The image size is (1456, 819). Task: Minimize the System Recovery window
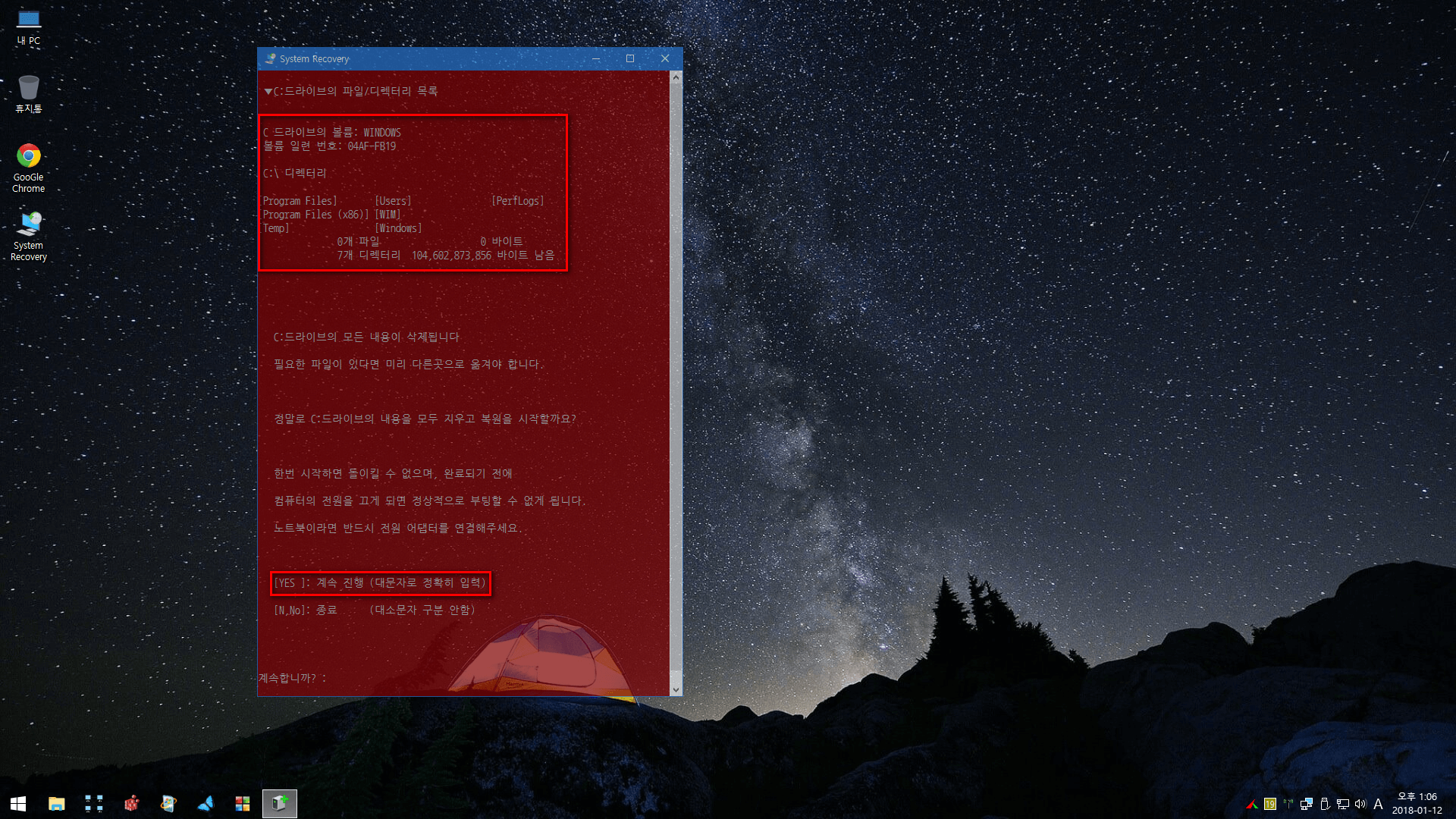coord(596,58)
